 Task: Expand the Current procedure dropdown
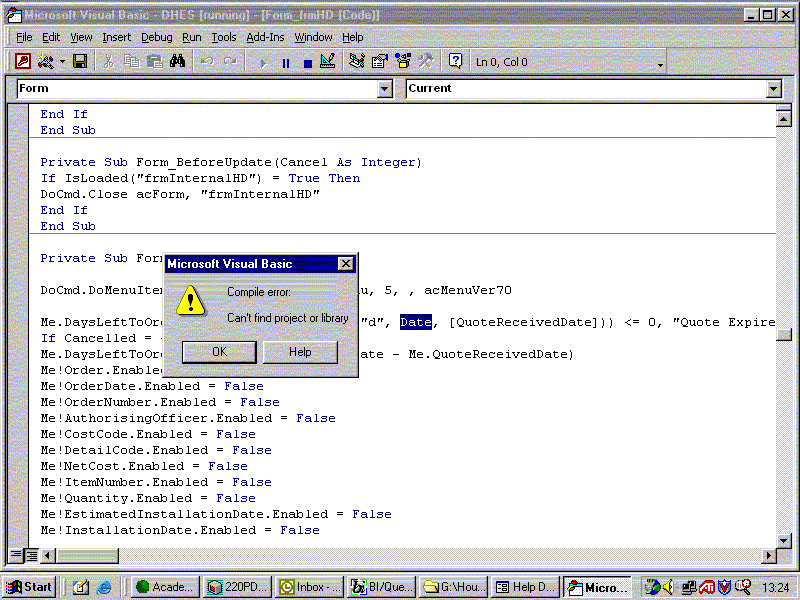click(773, 89)
